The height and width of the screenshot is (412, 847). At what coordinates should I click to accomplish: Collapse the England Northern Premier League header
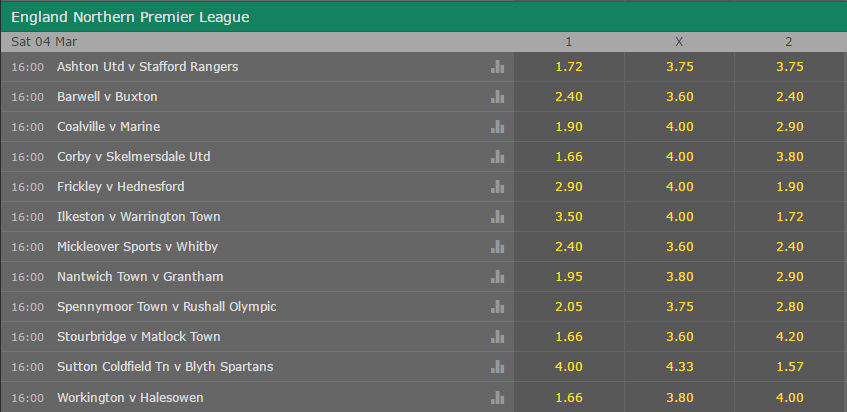pyautogui.click(x=424, y=17)
